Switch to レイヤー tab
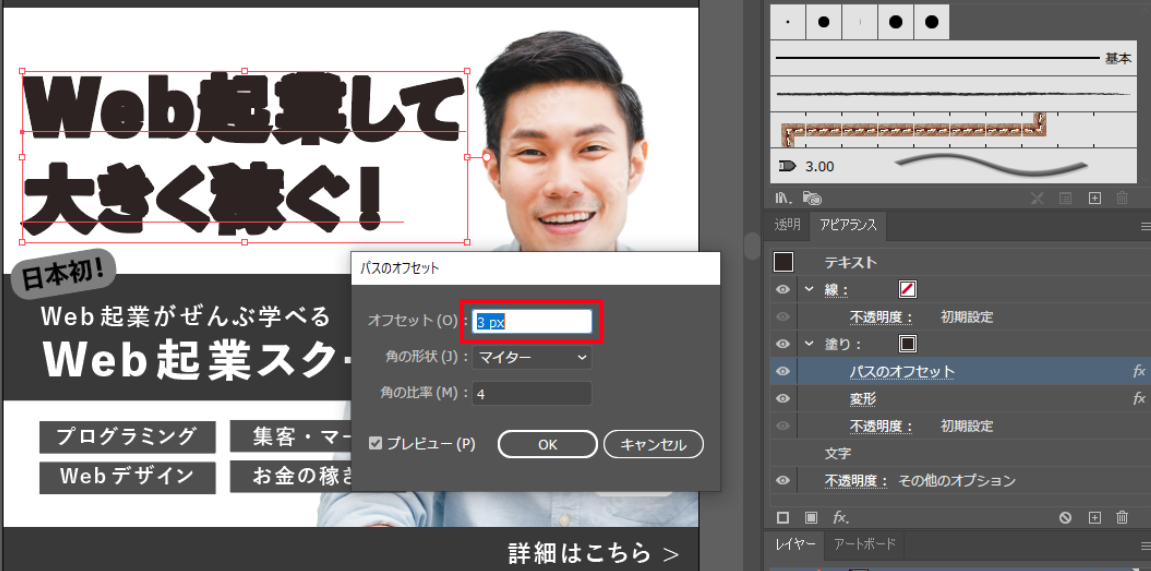This screenshot has height=571, width=1151. click(x=794, y=545)
